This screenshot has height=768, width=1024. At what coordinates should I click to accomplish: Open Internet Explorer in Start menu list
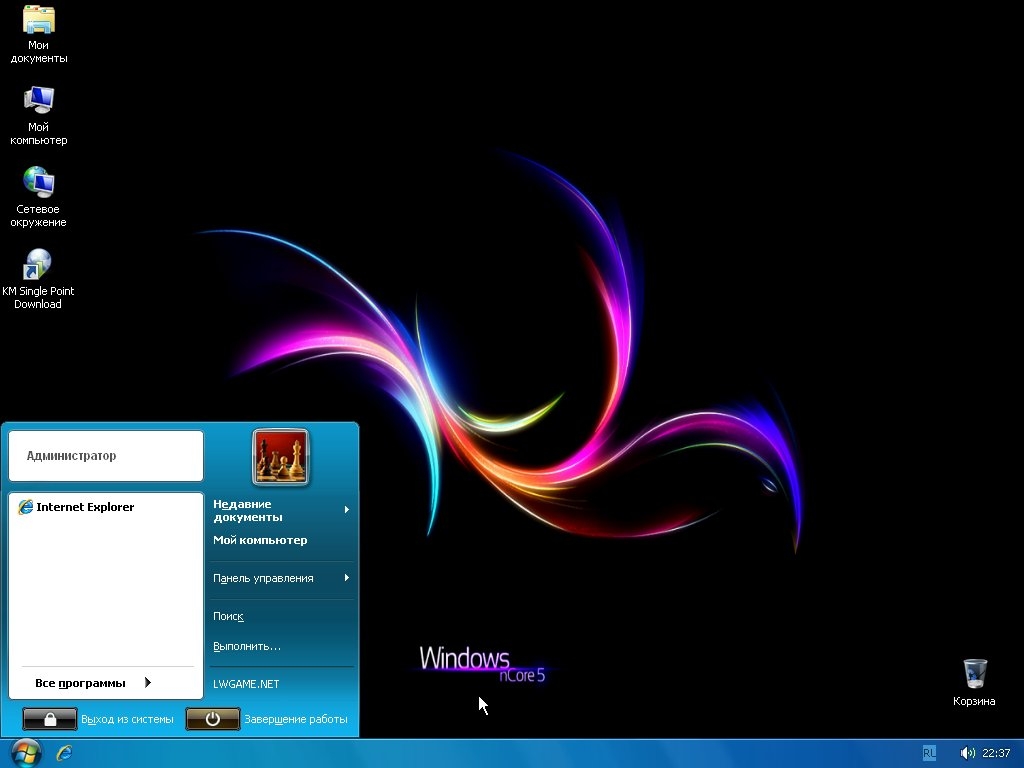pos(85,507)
